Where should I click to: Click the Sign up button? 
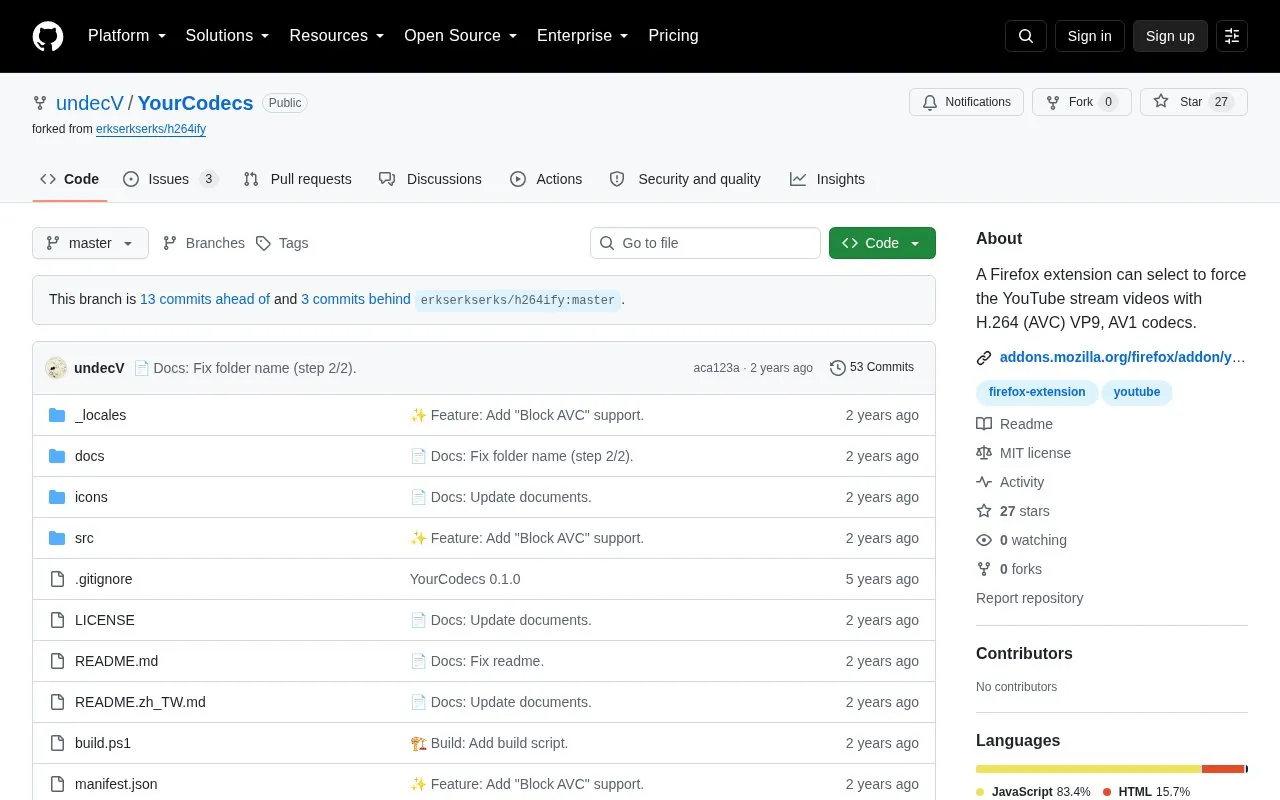click(1170, 36)
